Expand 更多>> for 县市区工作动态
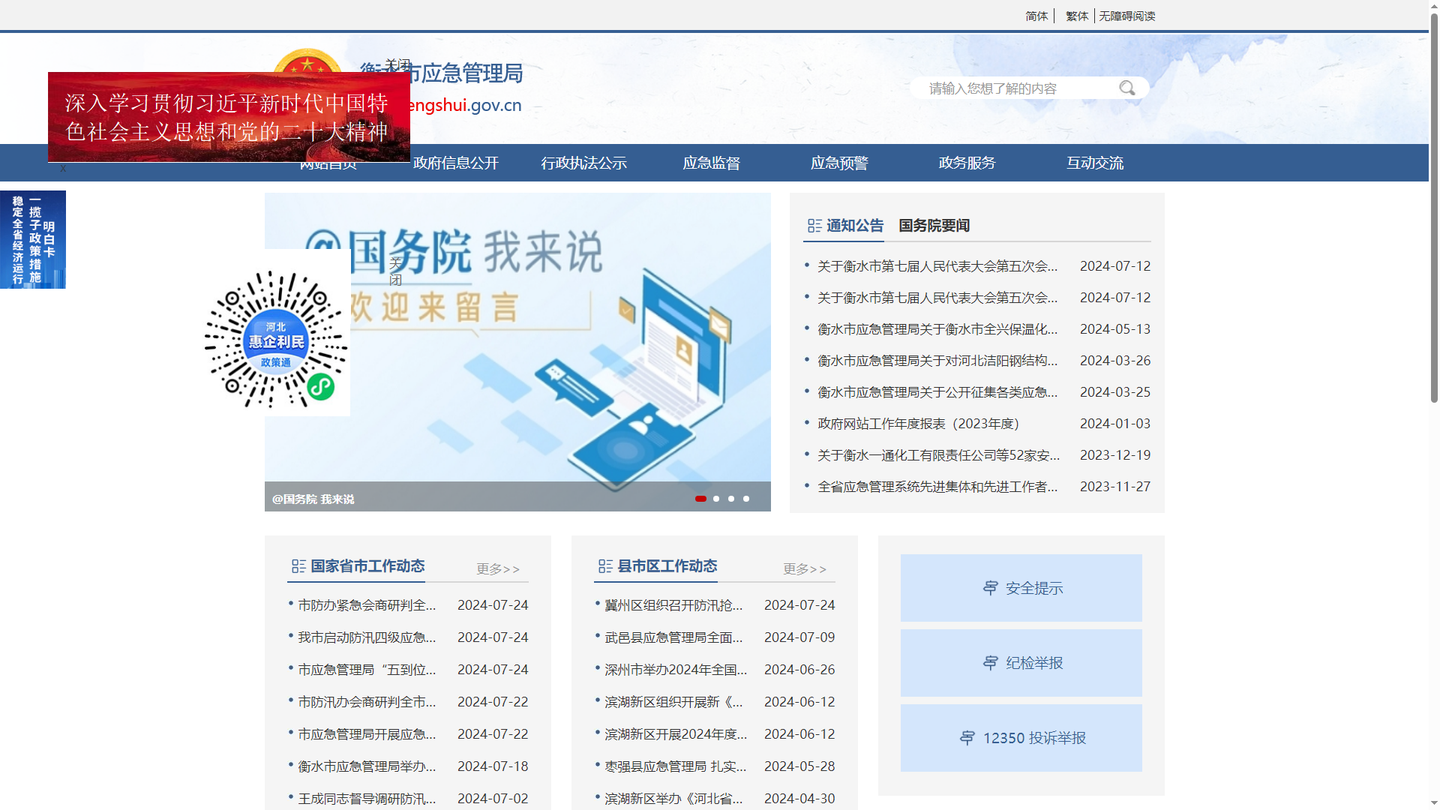This screenshot has width=1440, height=810. click(805, 569)
